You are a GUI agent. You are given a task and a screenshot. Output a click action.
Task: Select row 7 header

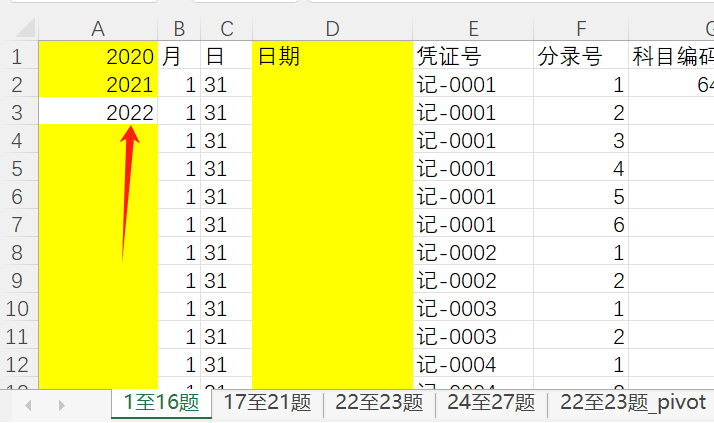pyautogui.click(x=19, y=223)
